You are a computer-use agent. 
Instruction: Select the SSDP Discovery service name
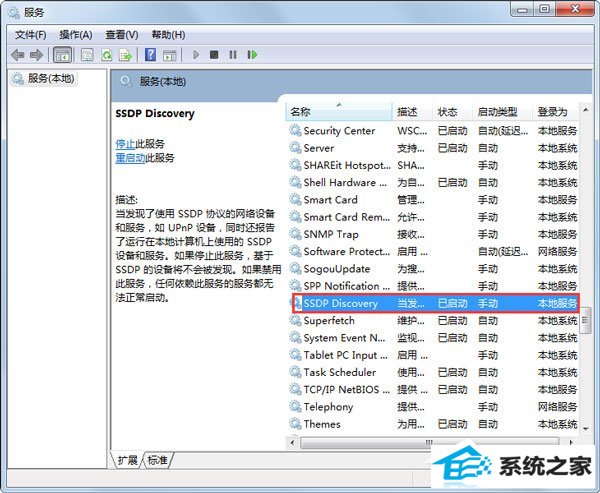(341, 303)
